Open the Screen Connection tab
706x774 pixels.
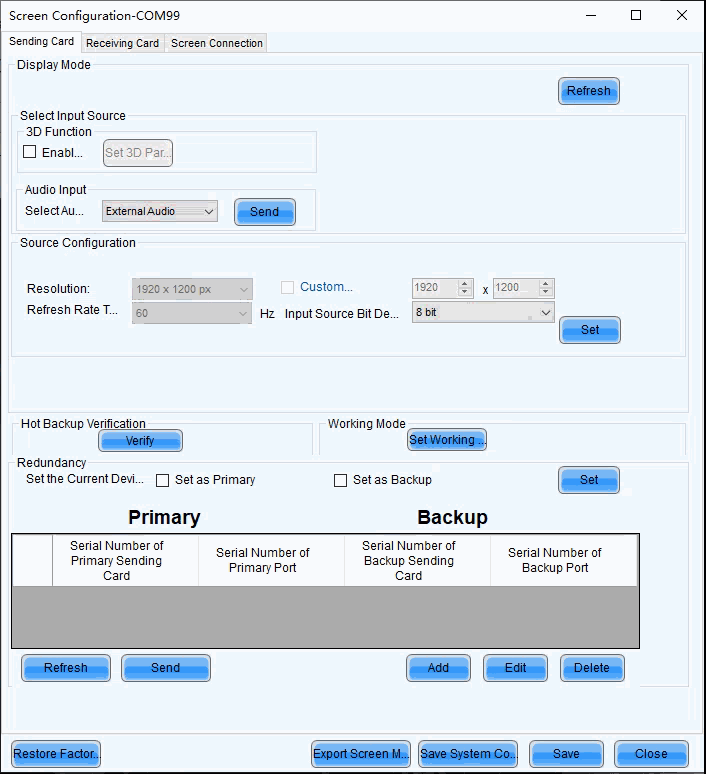coord(217,43)
